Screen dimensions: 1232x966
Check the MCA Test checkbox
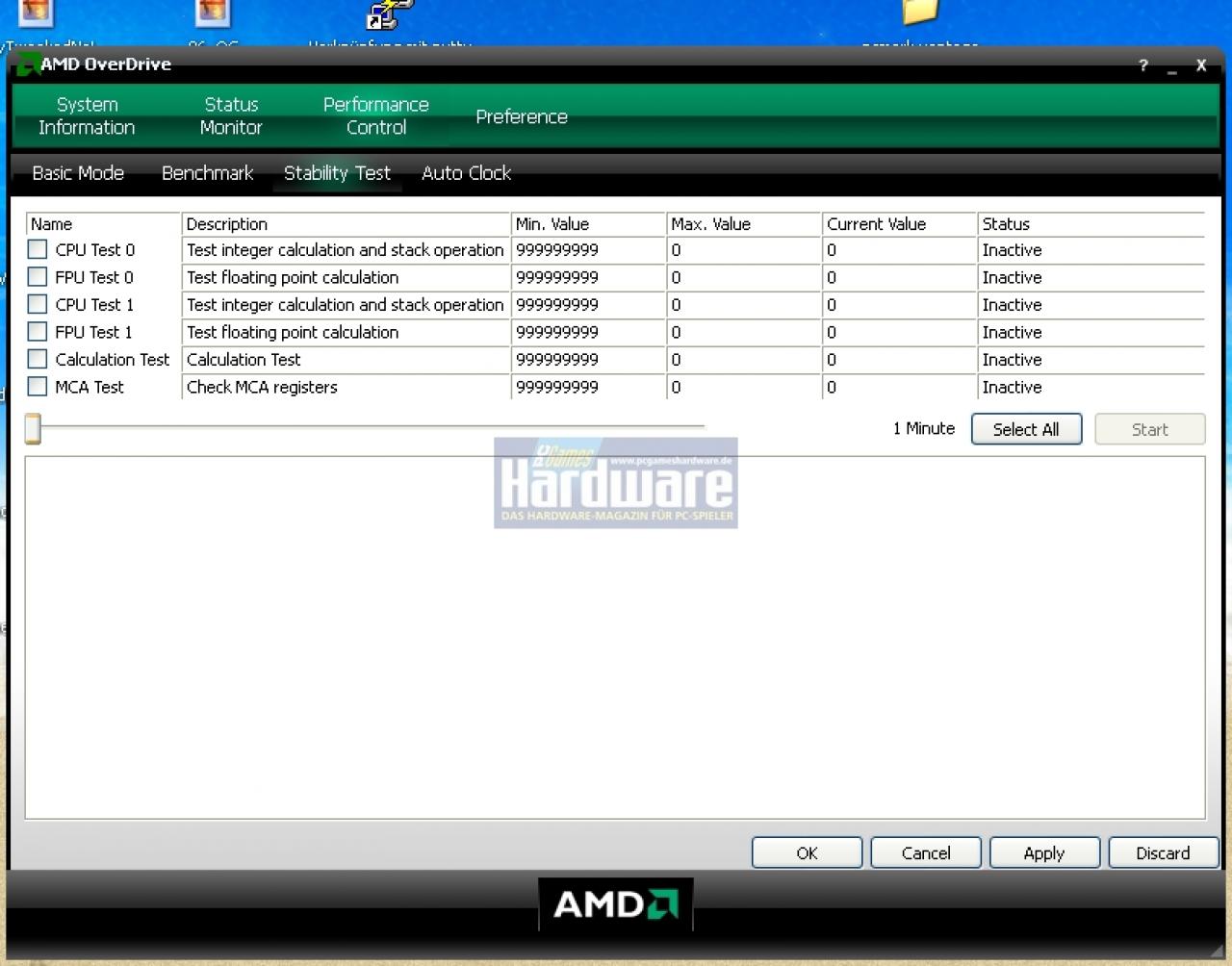tap(38, 387)
